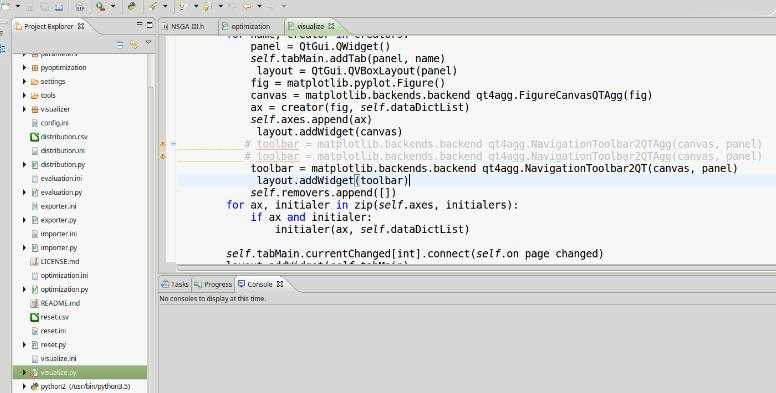This screenshot has width=776, height=393.
Task: Select optimization.ini file
Action: pos(64,275)
